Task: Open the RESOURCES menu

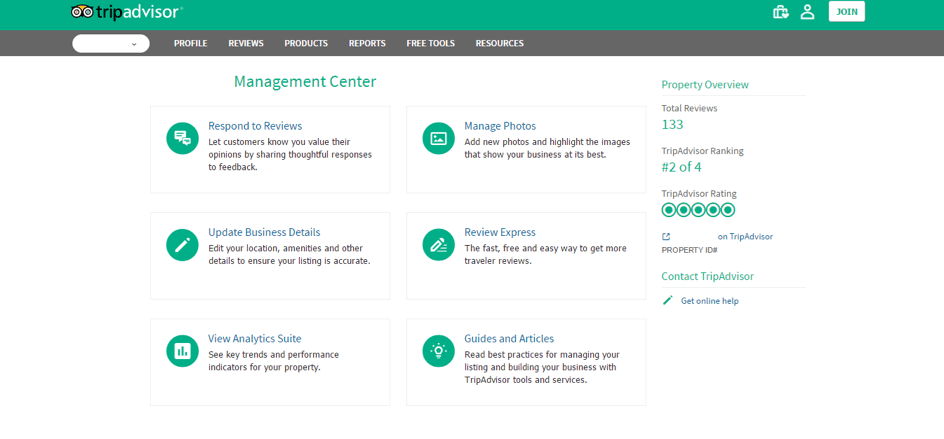Action: point(500,43)
